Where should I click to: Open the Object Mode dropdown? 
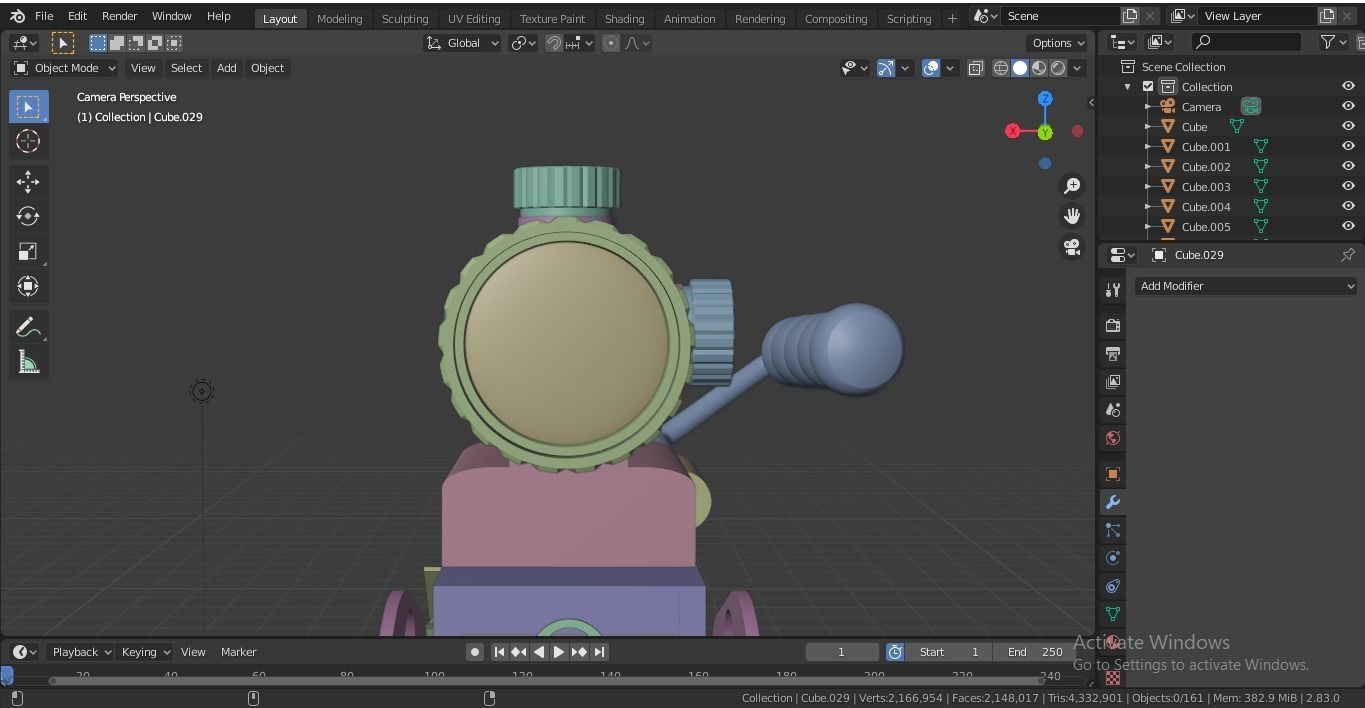coord(65,68)
